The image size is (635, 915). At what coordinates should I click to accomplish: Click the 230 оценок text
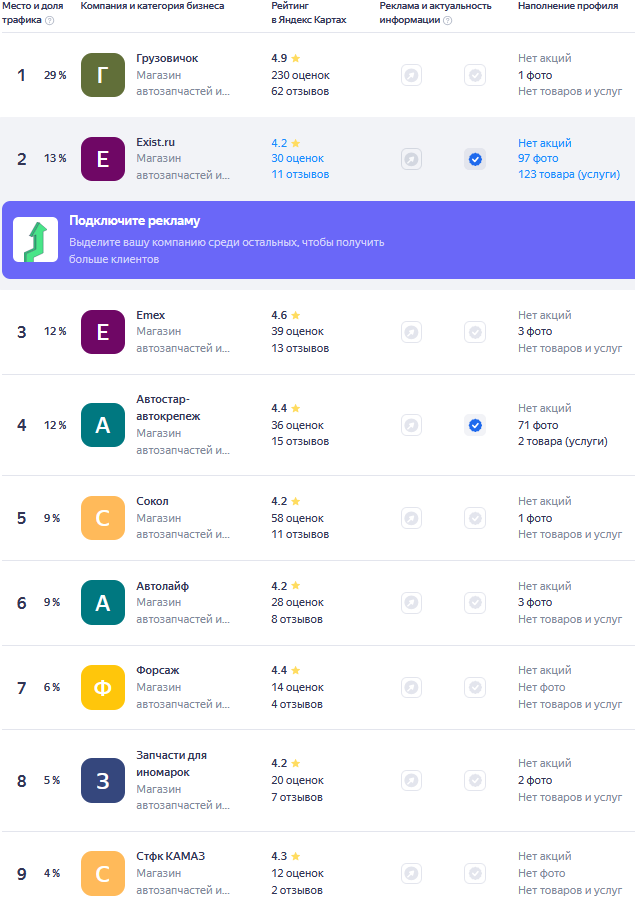301,75
